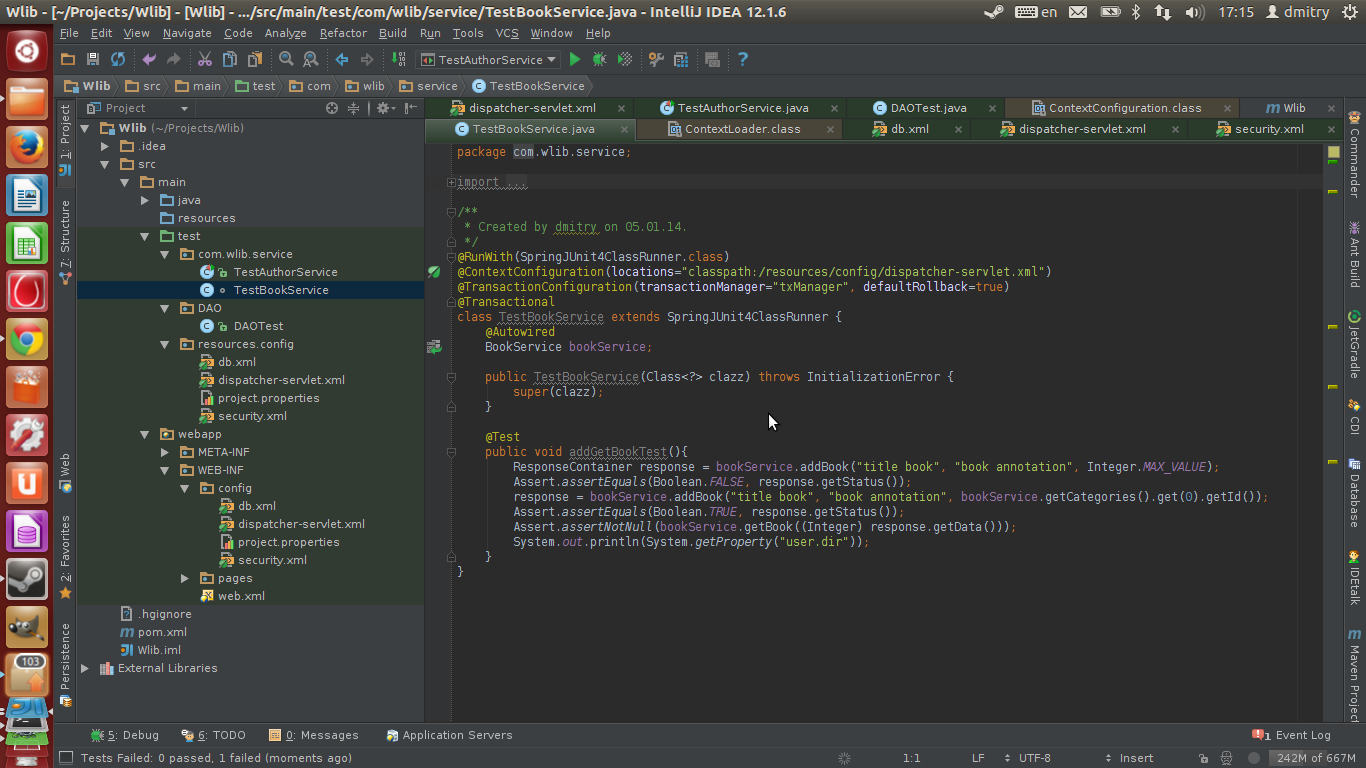Viewport: 1366px width, 768px height.
Task: Open the Application Servers button
Action: 449,735
